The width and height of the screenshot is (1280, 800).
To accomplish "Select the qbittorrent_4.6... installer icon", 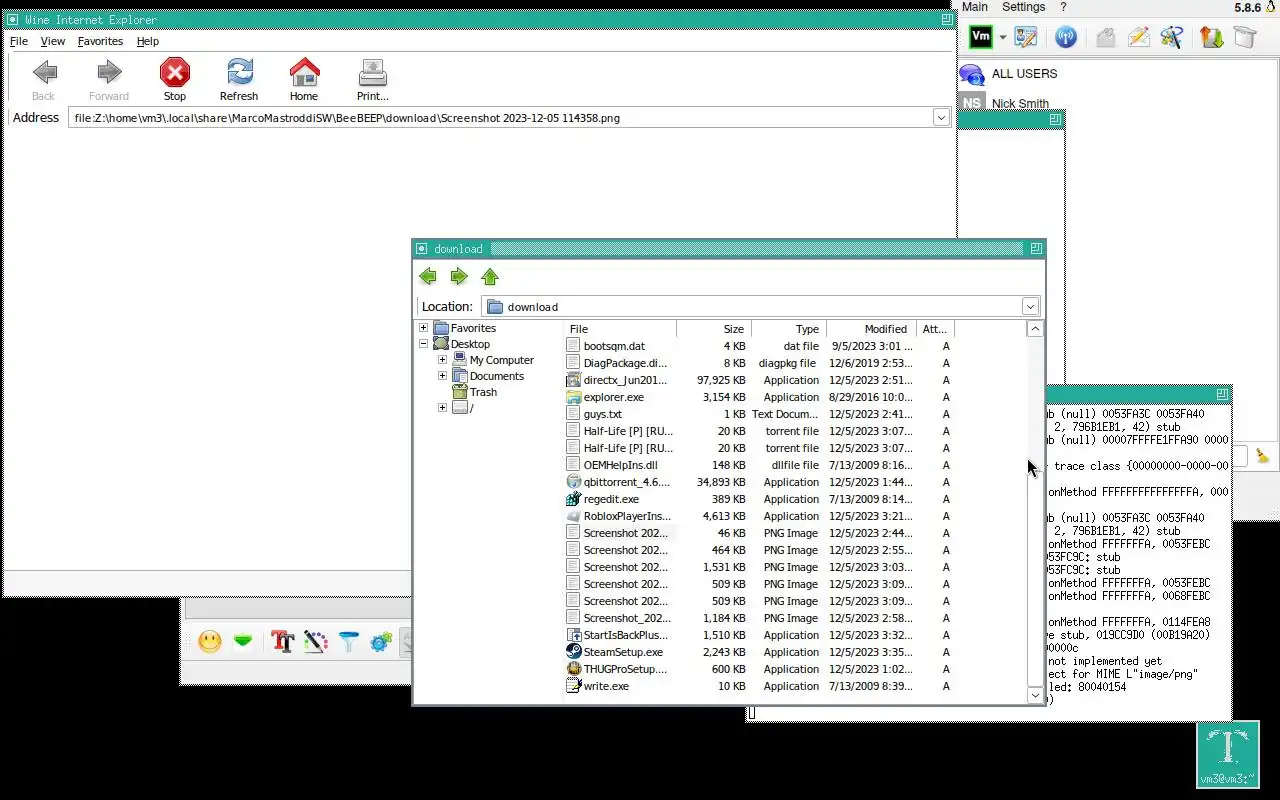I will (x=573, y=482).
